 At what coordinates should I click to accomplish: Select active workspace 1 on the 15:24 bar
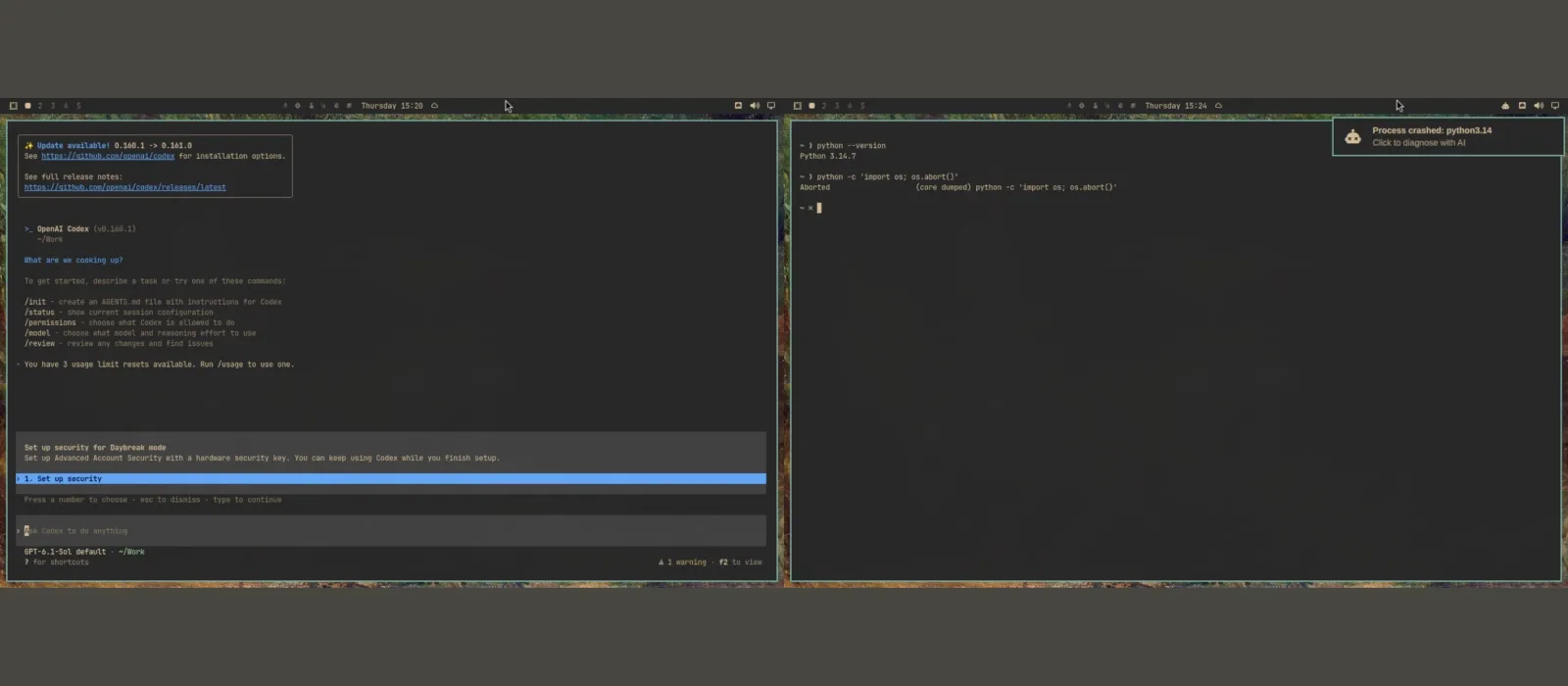point(811,106)
